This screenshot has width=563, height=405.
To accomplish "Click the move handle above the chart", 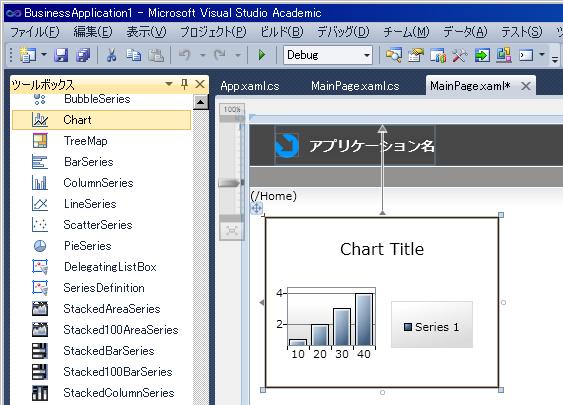I will 256,208.
